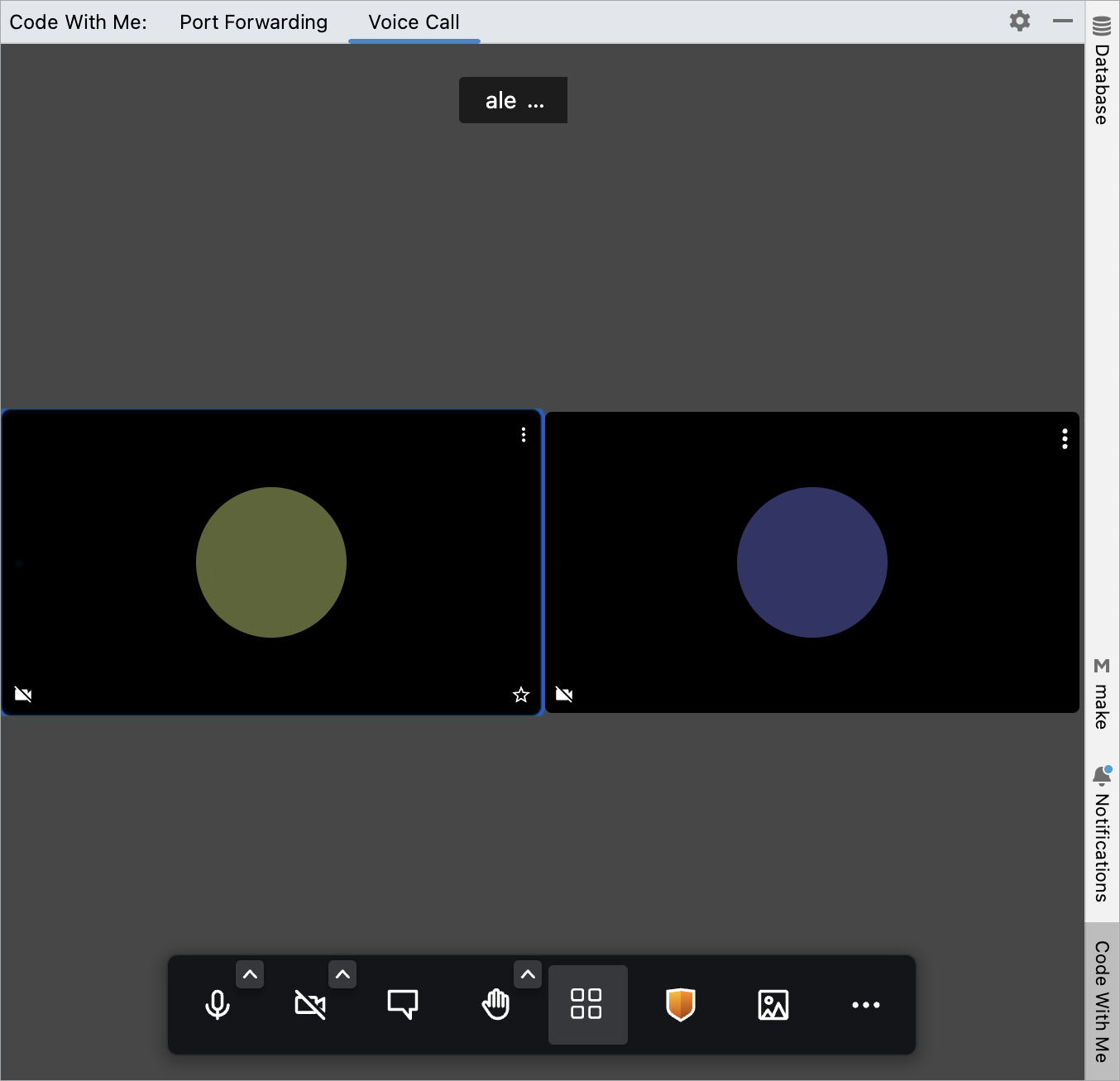Open the security permissions shield

[680, 1005]
